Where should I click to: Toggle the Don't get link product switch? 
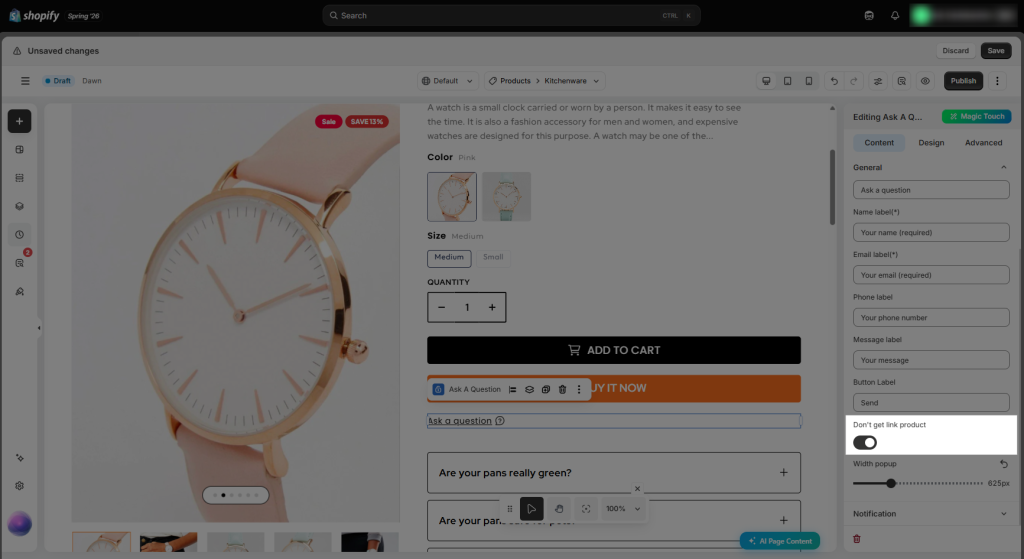pos(865,443)
